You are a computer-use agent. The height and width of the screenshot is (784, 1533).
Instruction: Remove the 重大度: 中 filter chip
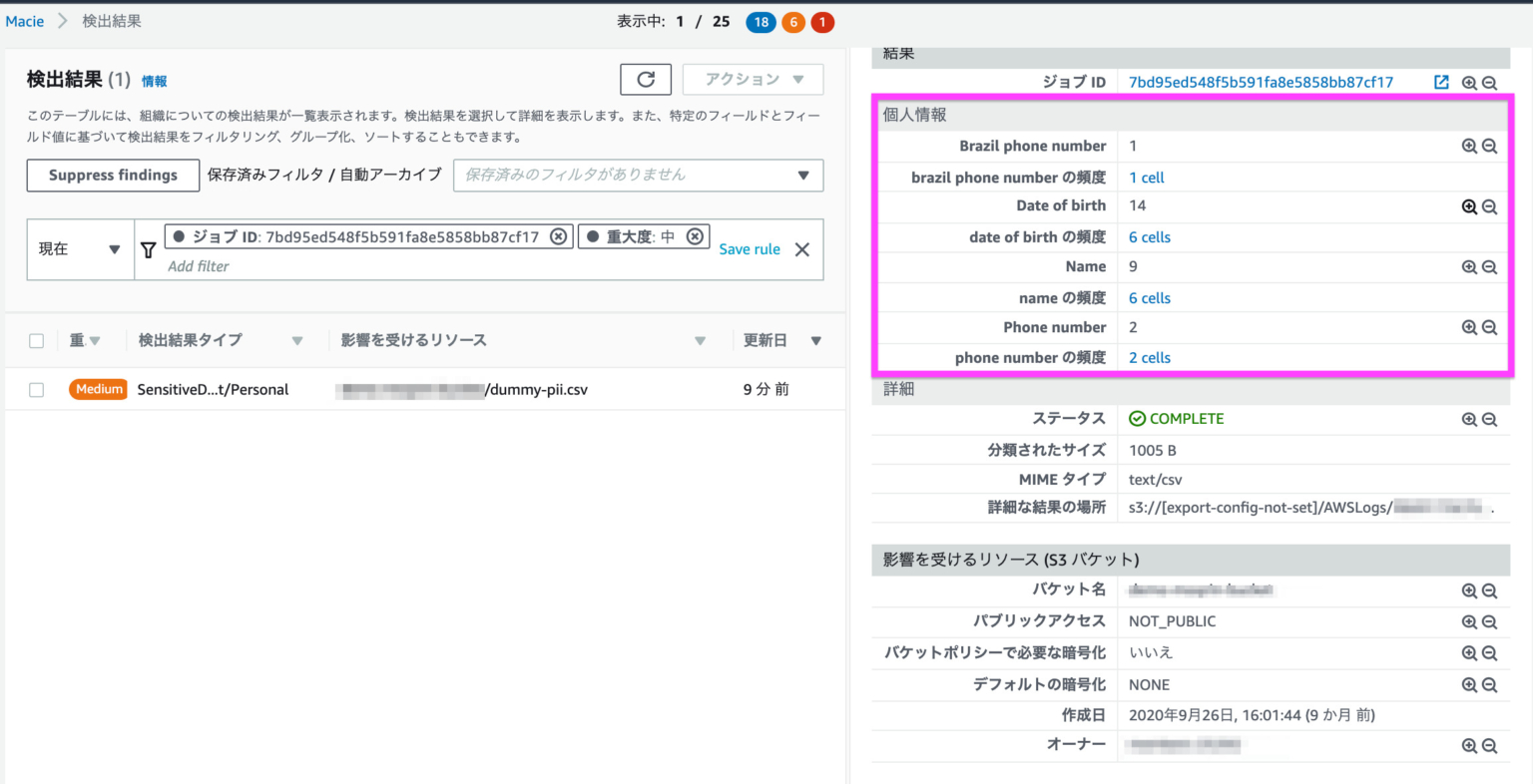pos(697,235)
